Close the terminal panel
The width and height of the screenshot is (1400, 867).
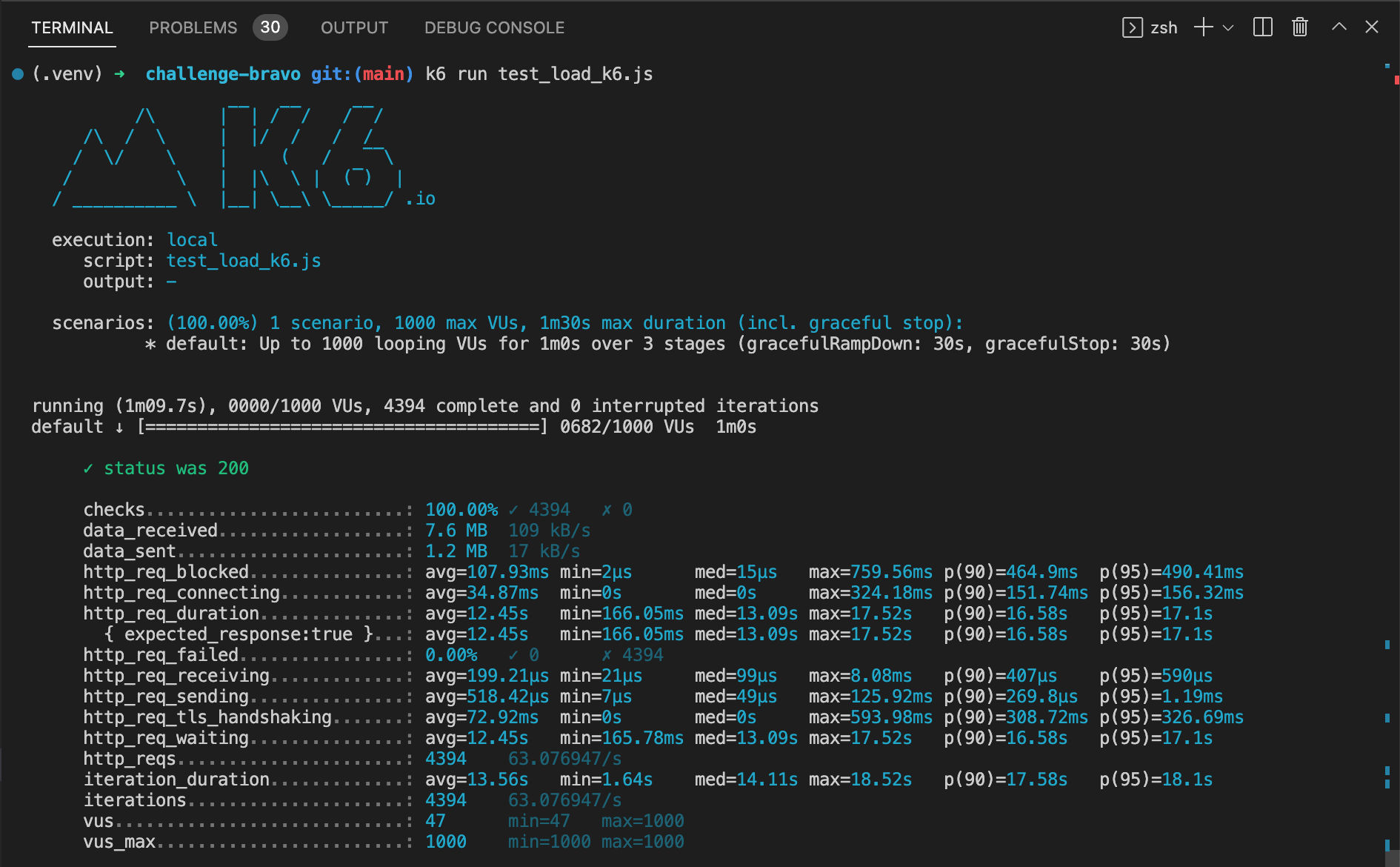1372,27
